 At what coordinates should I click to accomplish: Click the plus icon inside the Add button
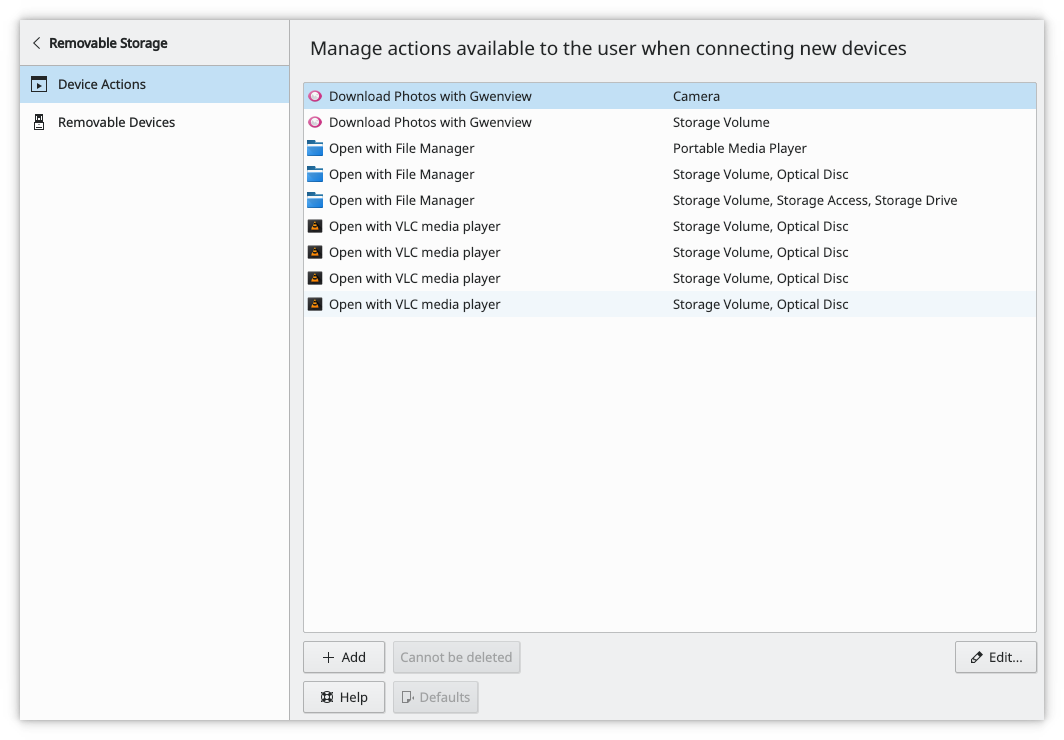tap(328, 657)
